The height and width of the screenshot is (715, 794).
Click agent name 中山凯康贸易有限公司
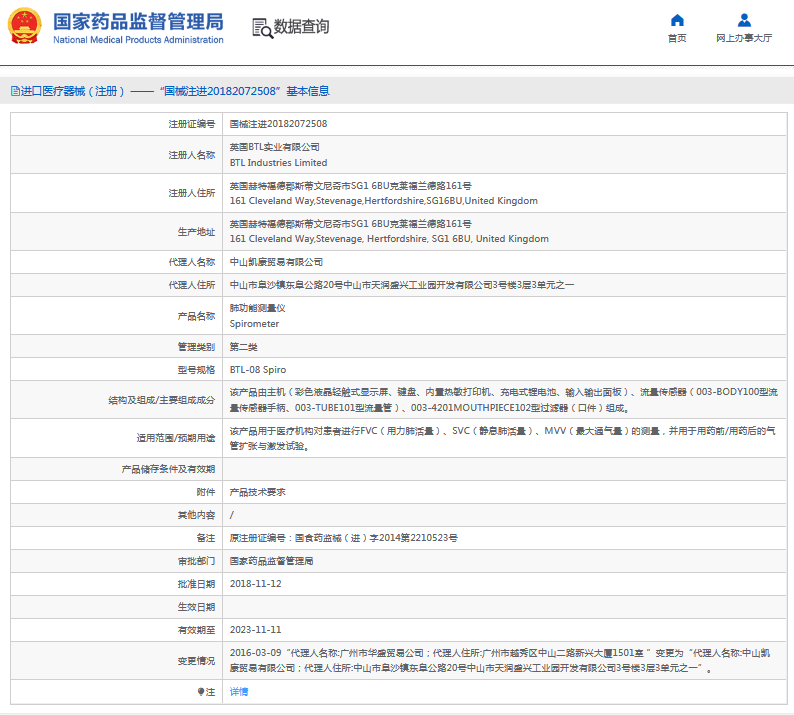coord(276,262)
